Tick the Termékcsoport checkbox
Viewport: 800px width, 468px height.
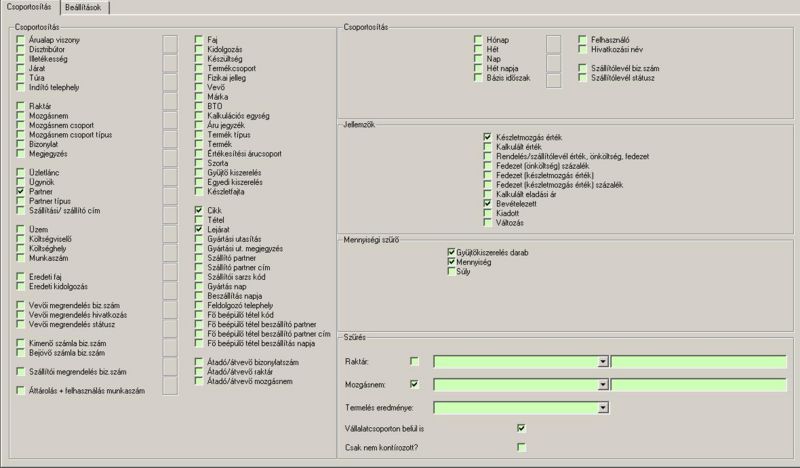click(199, 67)
